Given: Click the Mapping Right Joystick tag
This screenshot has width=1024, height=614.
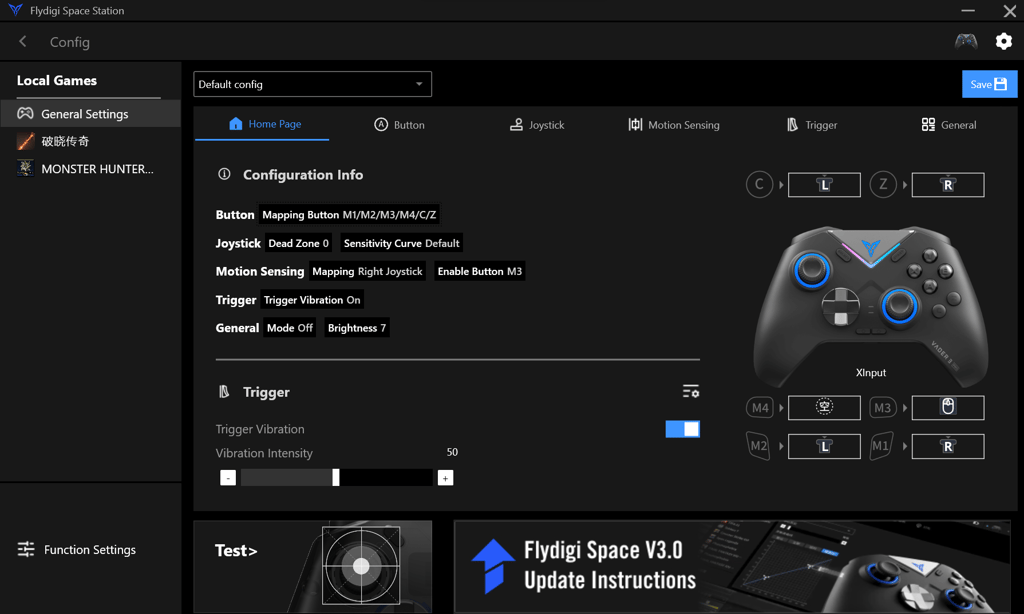Looking at the screenshot, I should (x=367, y=271).
